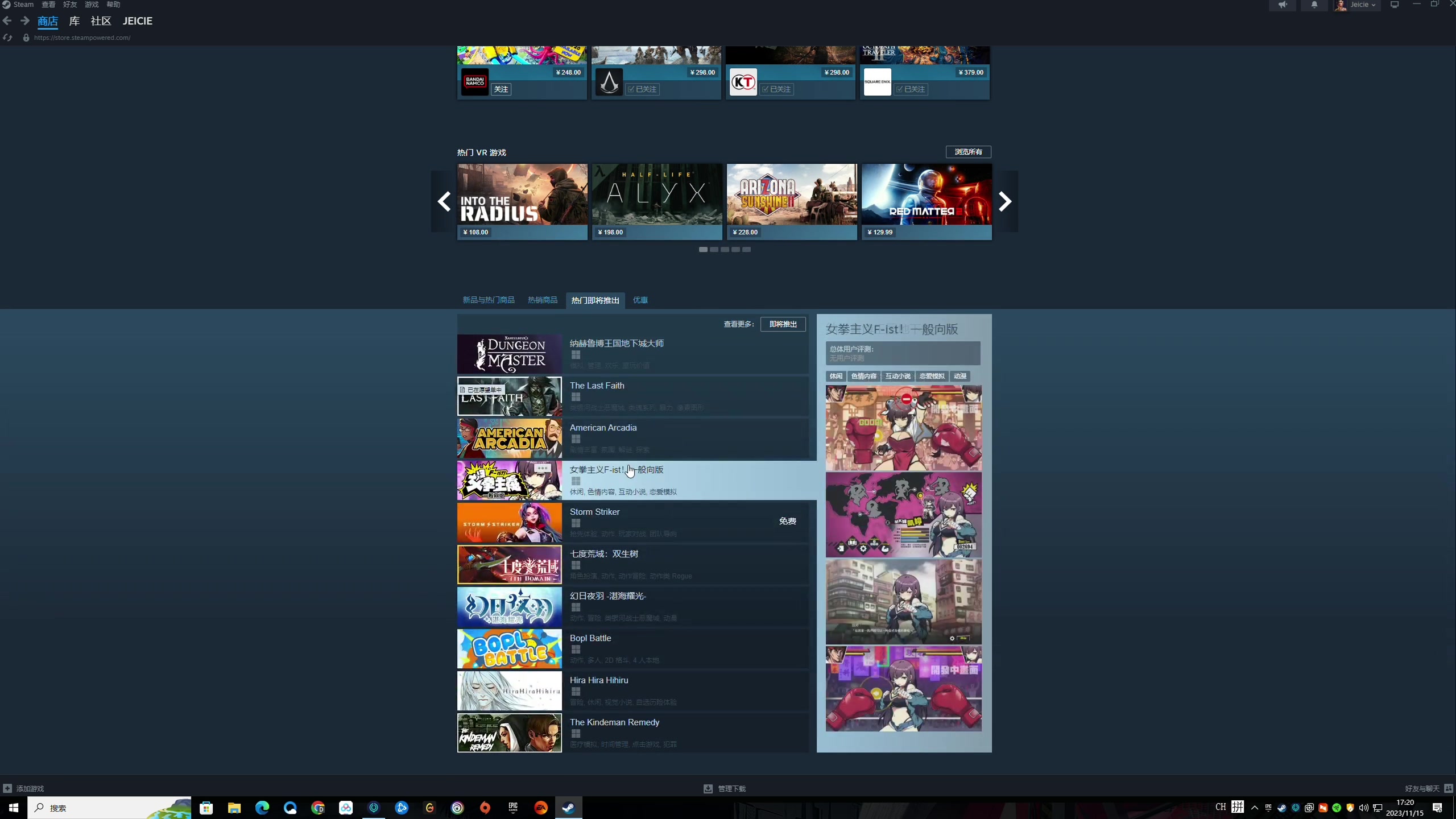
Task: Open Hira Hira Hihiru game row
Action: [x=633, y=691]
